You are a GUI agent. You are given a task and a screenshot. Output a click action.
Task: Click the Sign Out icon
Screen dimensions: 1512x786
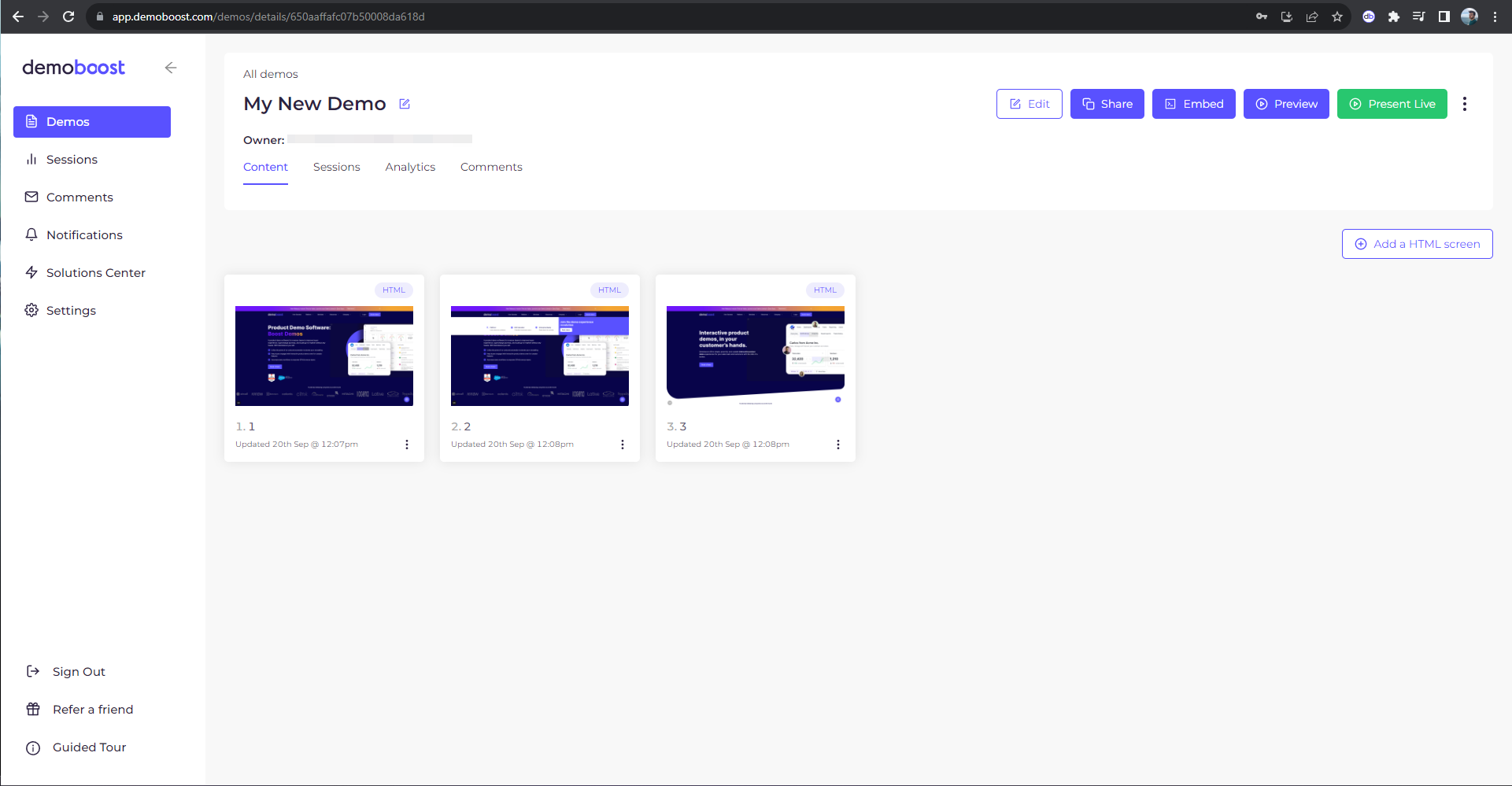32,671
